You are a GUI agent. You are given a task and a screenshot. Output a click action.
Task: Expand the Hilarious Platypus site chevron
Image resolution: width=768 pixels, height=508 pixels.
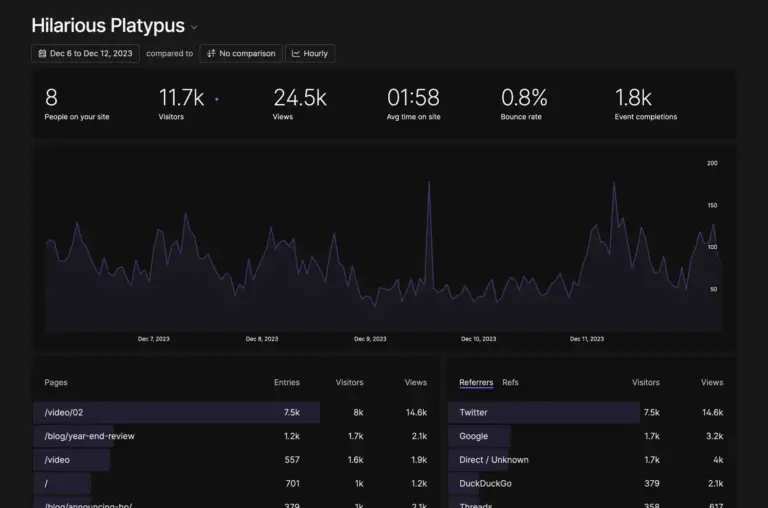(195, 28)
